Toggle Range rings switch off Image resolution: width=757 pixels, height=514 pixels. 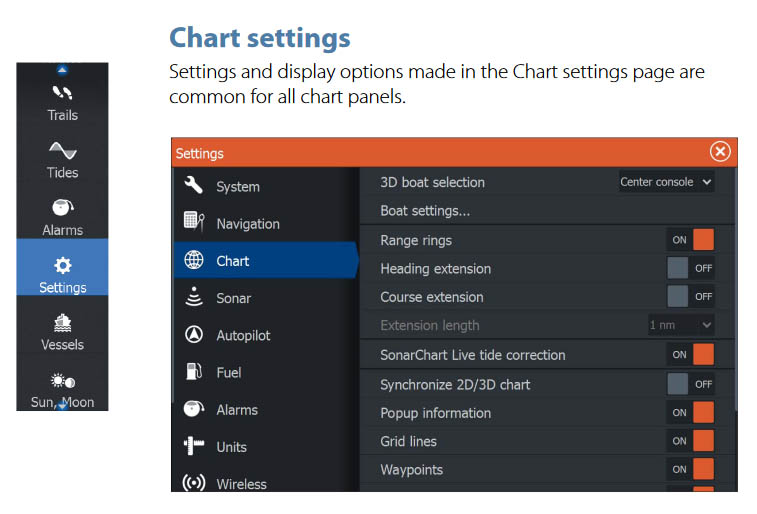point(691,240)
